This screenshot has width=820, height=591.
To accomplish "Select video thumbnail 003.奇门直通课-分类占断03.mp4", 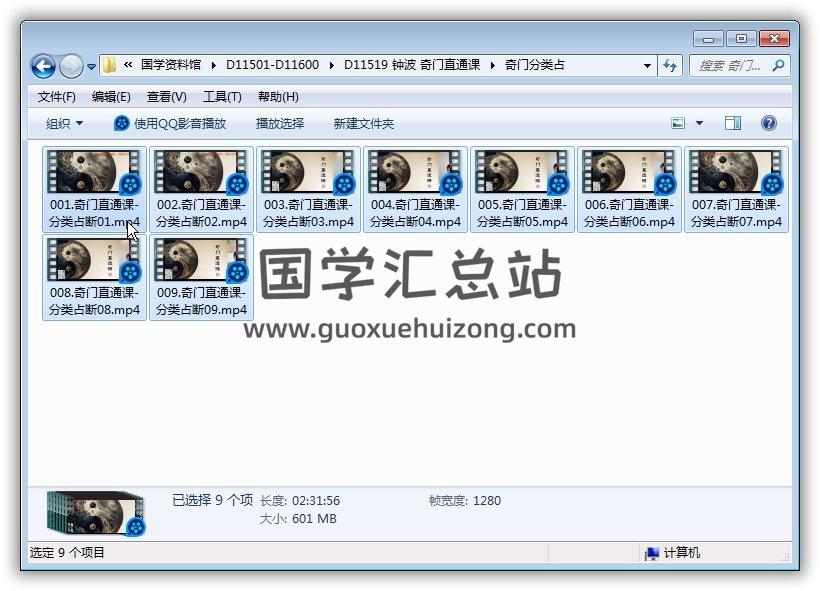I will (x=309, y=172).
